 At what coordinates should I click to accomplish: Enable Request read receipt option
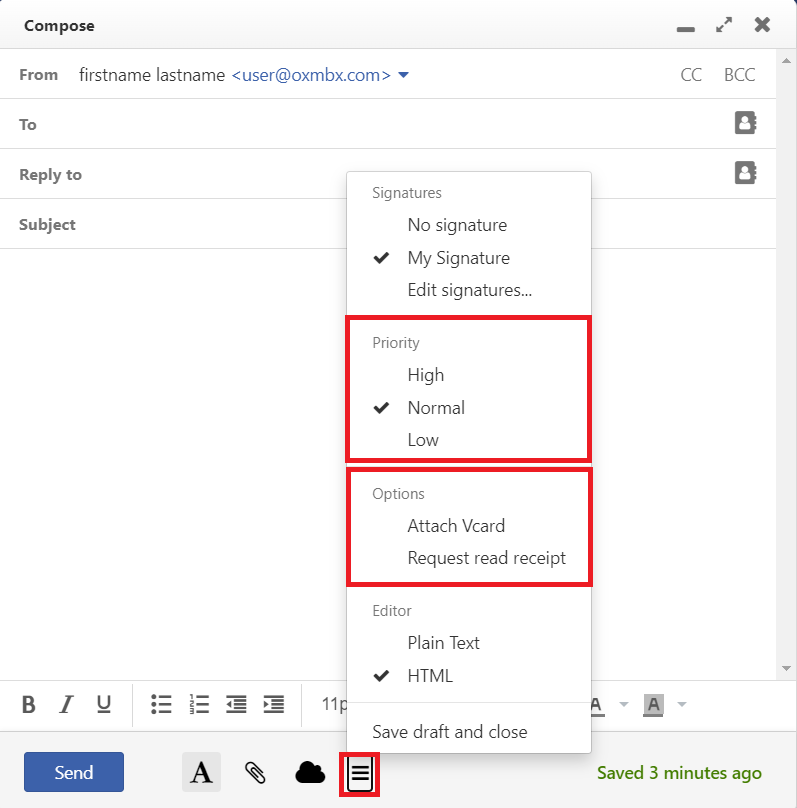coord(486,558)
